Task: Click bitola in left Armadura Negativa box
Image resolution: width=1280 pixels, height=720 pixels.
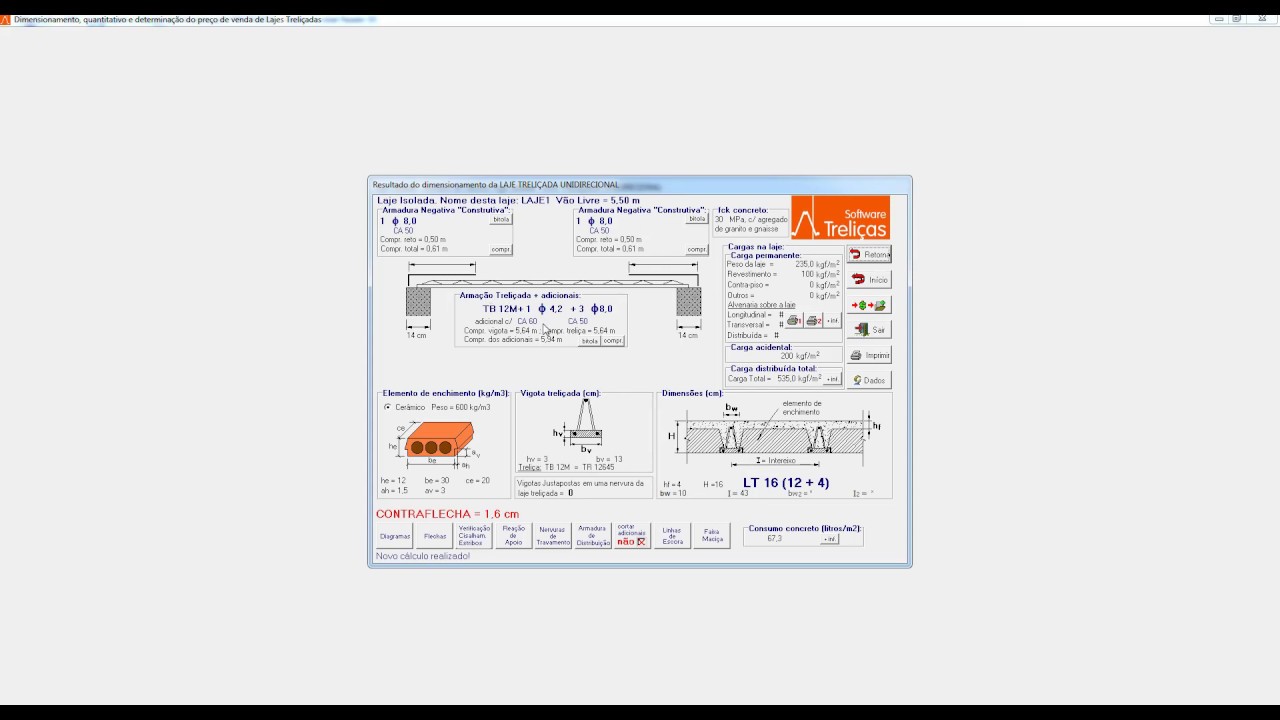Action: click(x=501, y=220)
